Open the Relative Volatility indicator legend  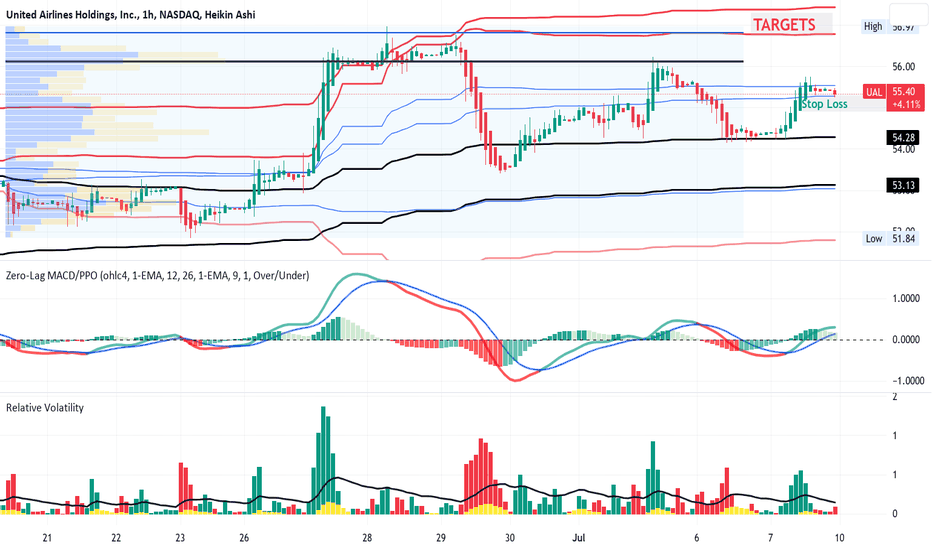(x=45, y=408)
